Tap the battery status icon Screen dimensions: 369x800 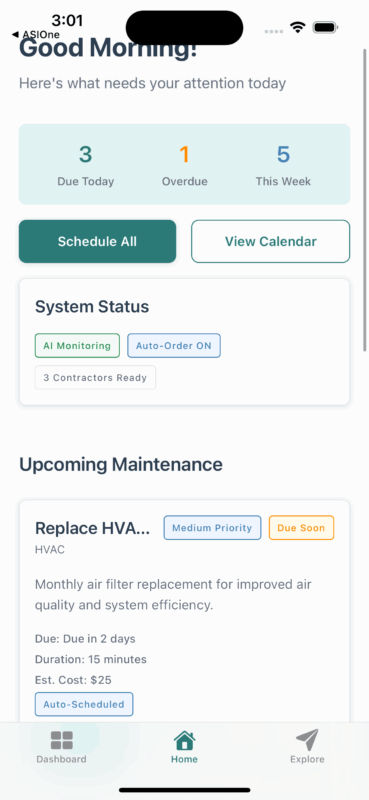pos(325,28)
